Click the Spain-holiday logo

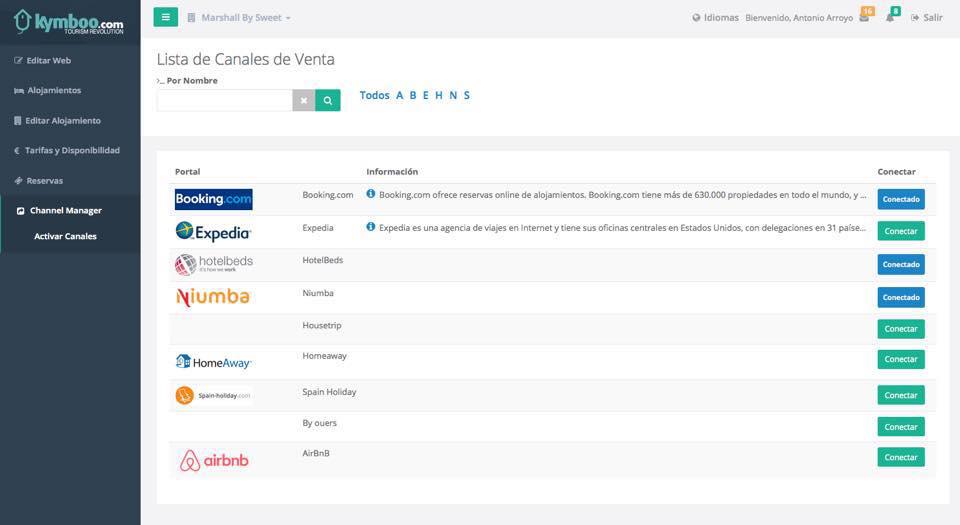(x=212, y=395)
